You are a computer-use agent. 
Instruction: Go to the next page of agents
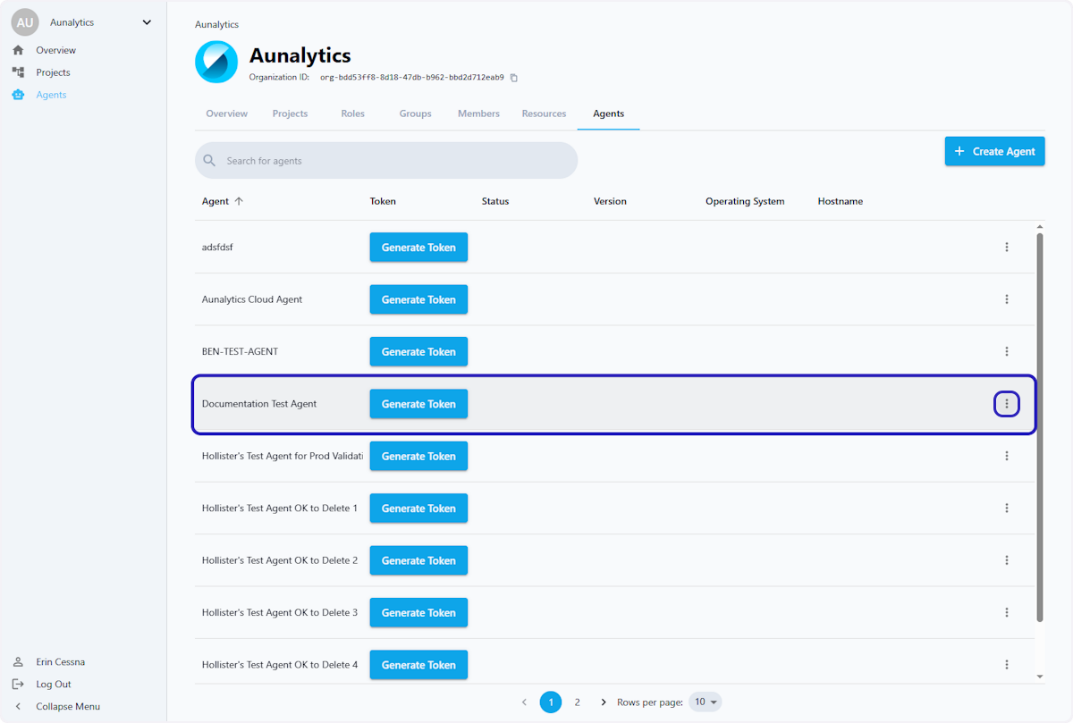click(x=603, y=702)
